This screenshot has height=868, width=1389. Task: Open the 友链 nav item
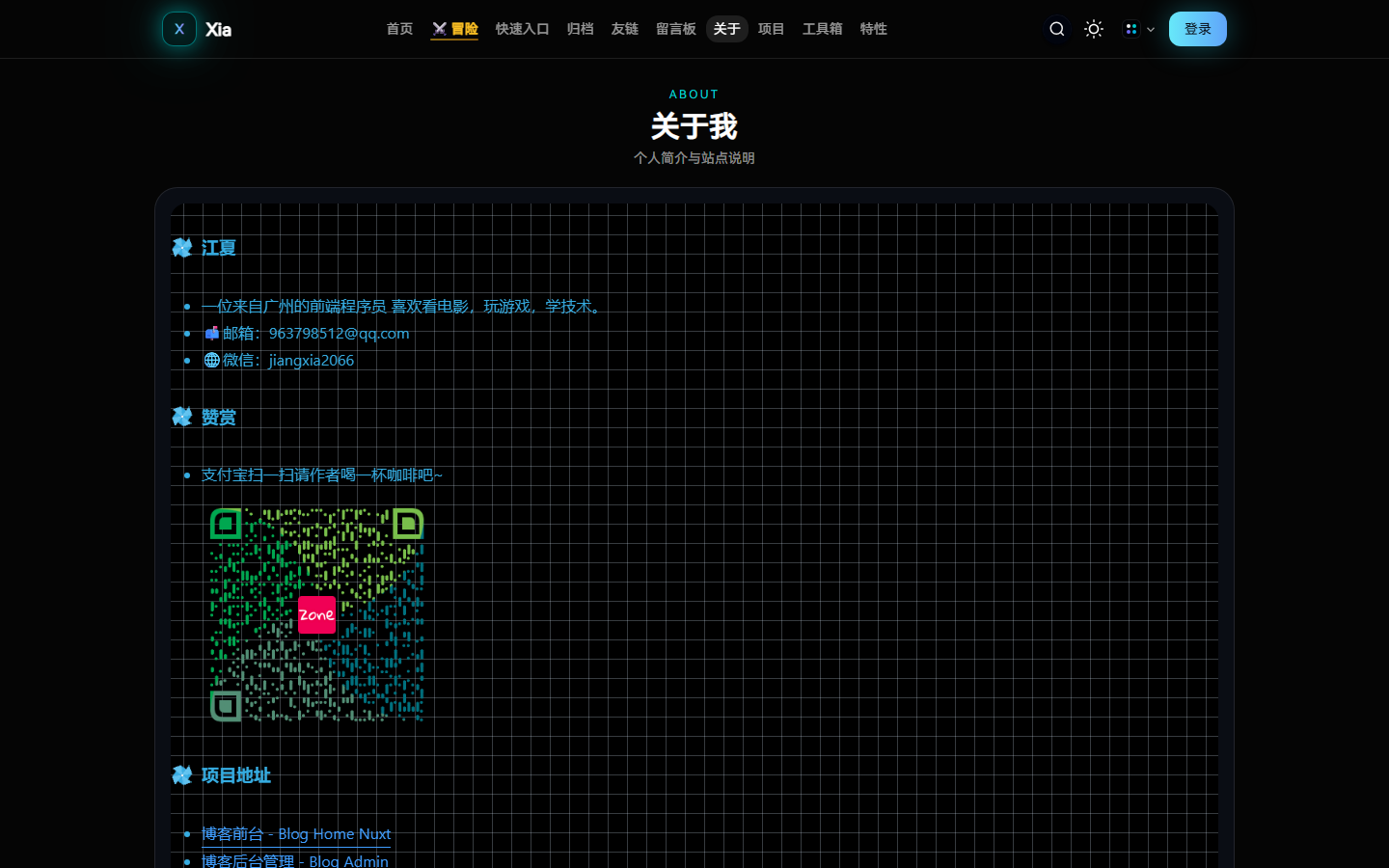pos(625,29)
